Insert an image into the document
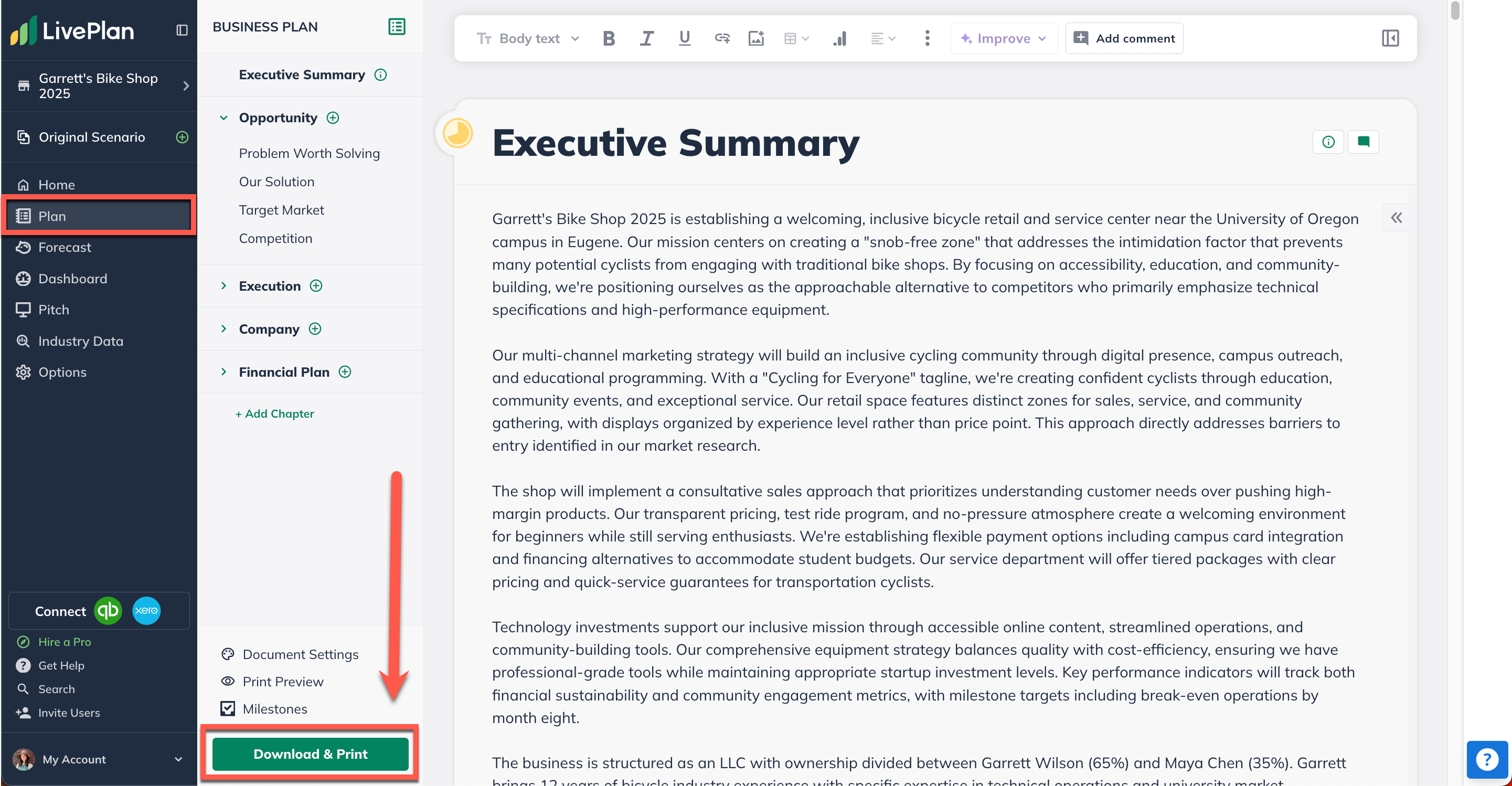The height and width of the screenshot is (786, 1512). tap(756, 38)
